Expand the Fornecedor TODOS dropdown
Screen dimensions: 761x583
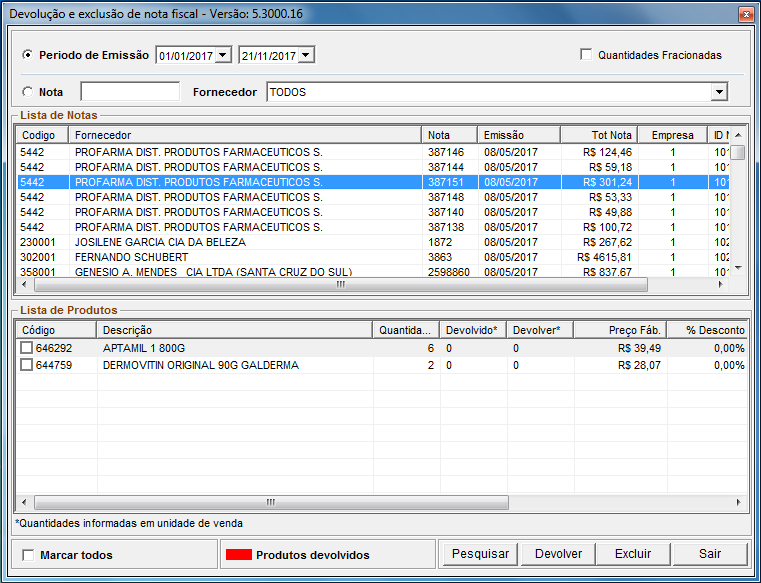tap(718, 92)
